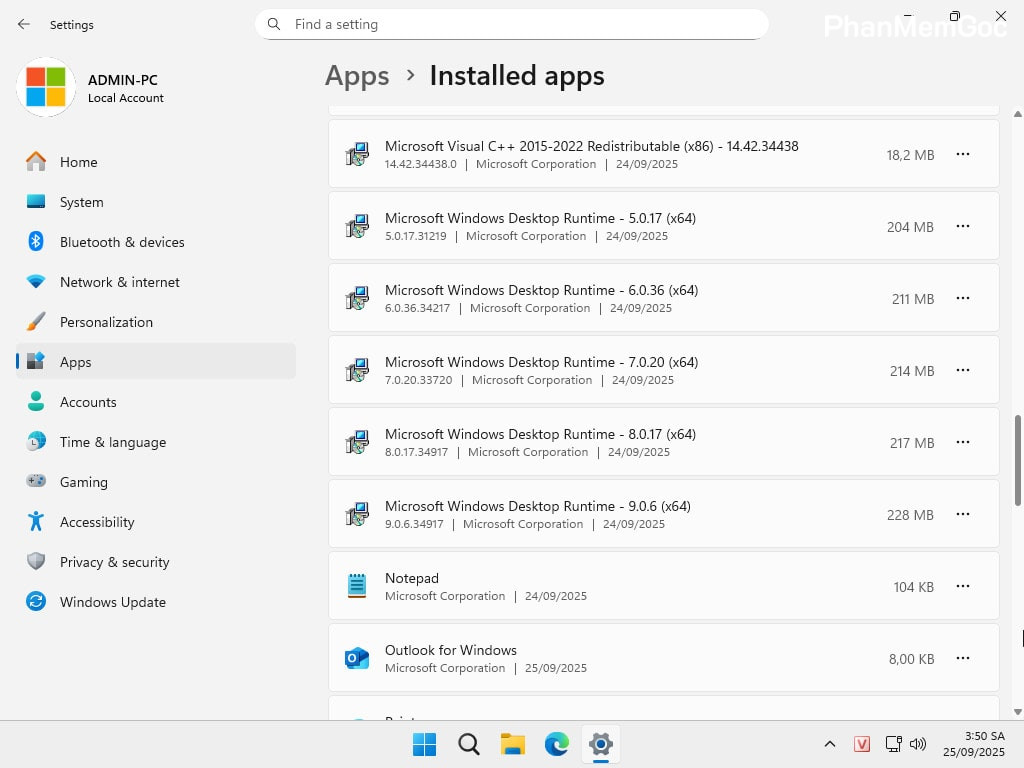Click the vertical scrollbar thumb
1024x768 pixels.
tap(1017, 460)
